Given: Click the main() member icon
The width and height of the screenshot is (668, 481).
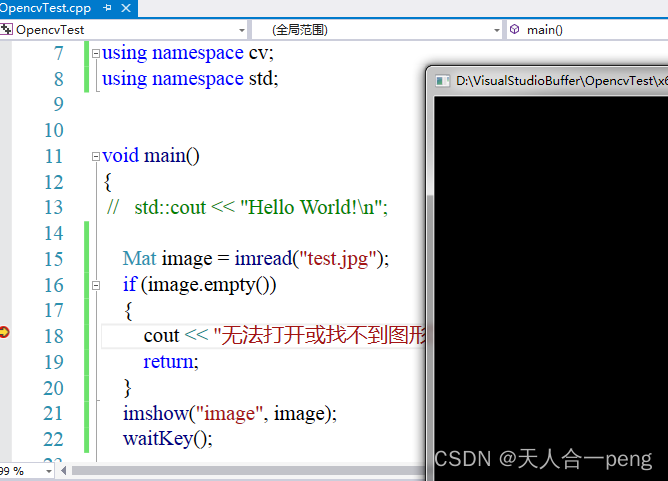Looking at the screenshot, I should [515, 29].
